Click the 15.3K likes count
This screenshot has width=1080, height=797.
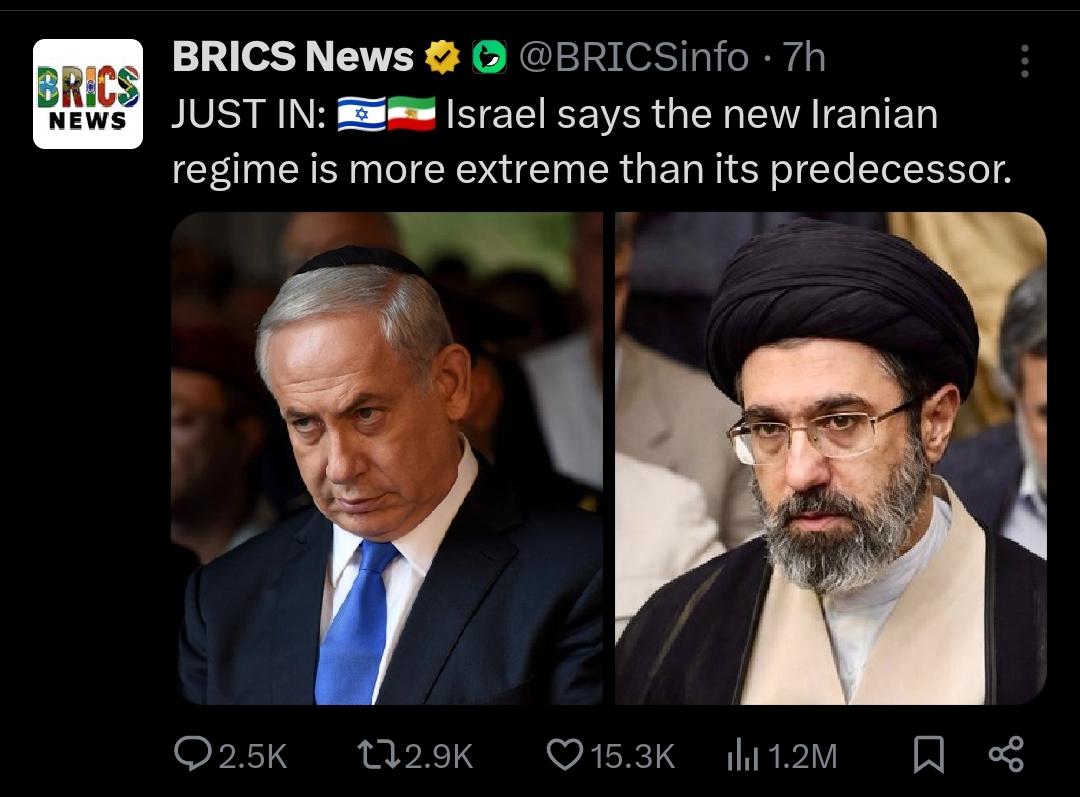point(632,756)
